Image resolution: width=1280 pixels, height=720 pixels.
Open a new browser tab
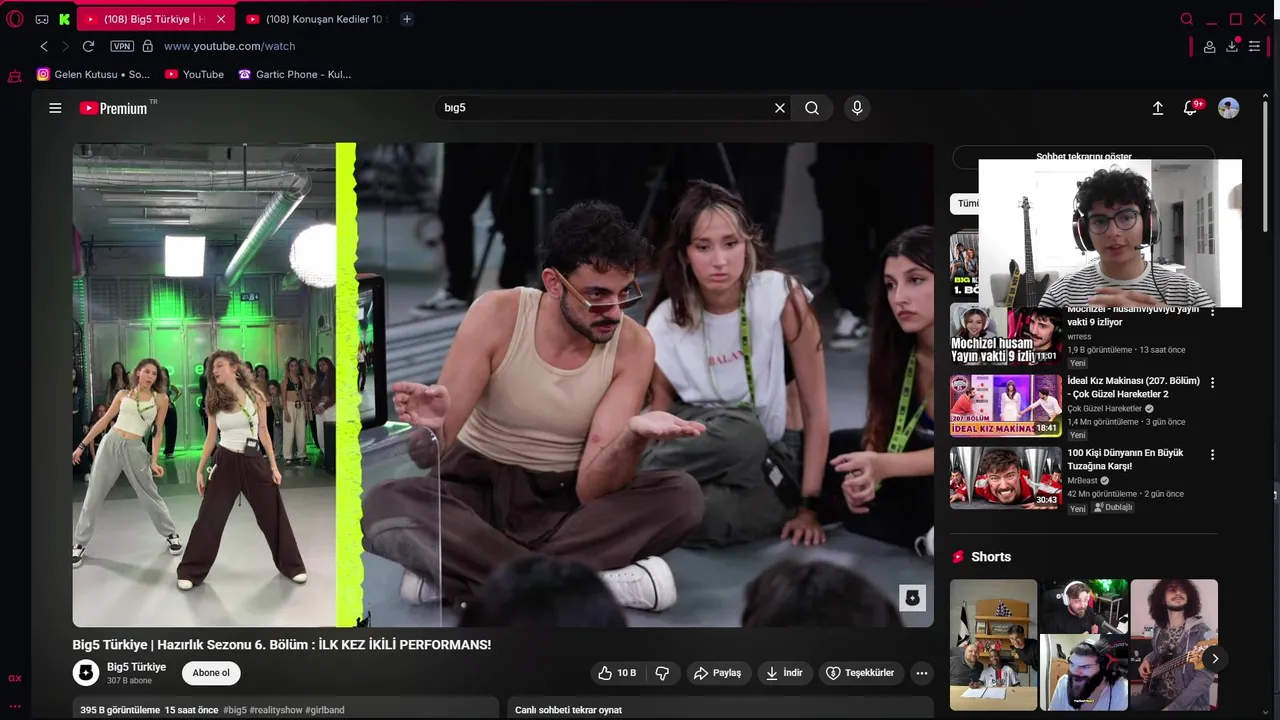[407, 19]
